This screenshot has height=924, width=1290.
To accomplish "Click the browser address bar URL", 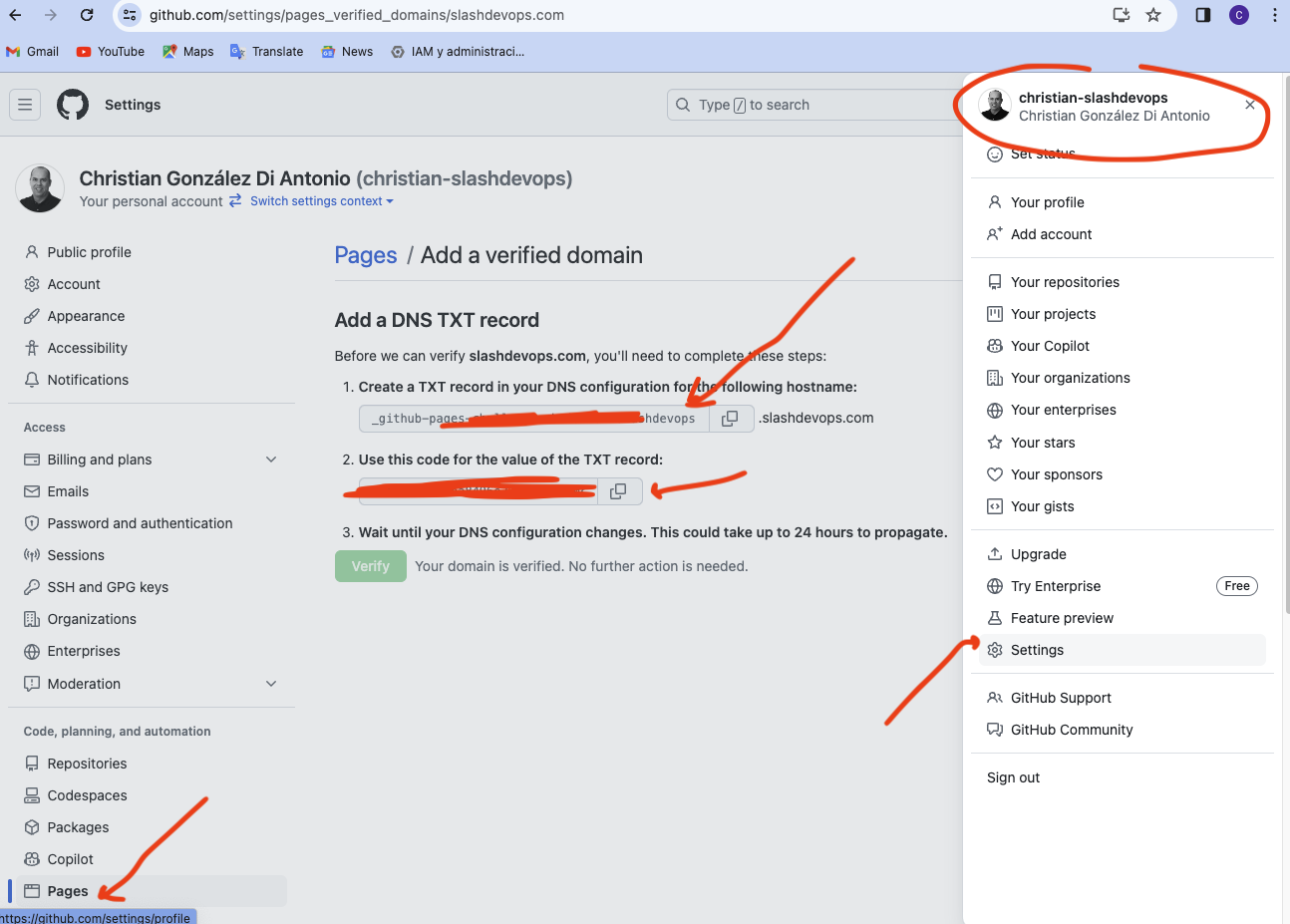I will [x=357, y=15].
